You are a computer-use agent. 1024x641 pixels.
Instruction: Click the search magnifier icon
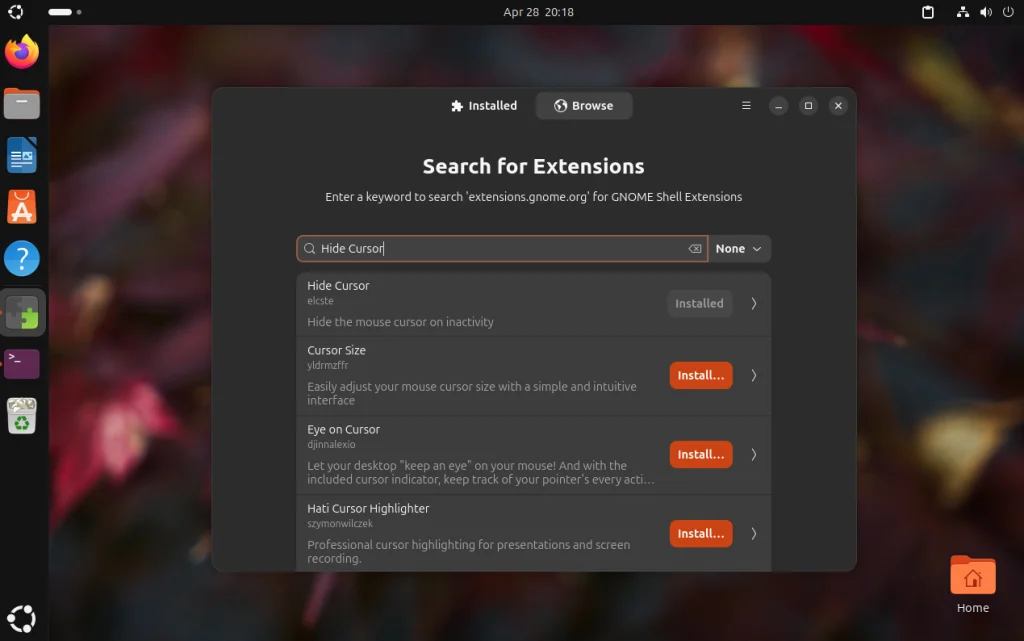(x=310, y=249)
